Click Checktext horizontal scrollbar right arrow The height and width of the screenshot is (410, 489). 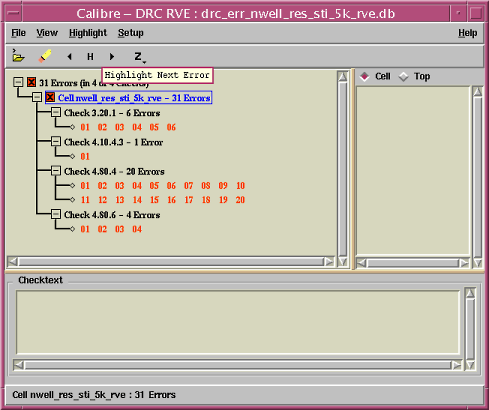[x=457, y=365]
